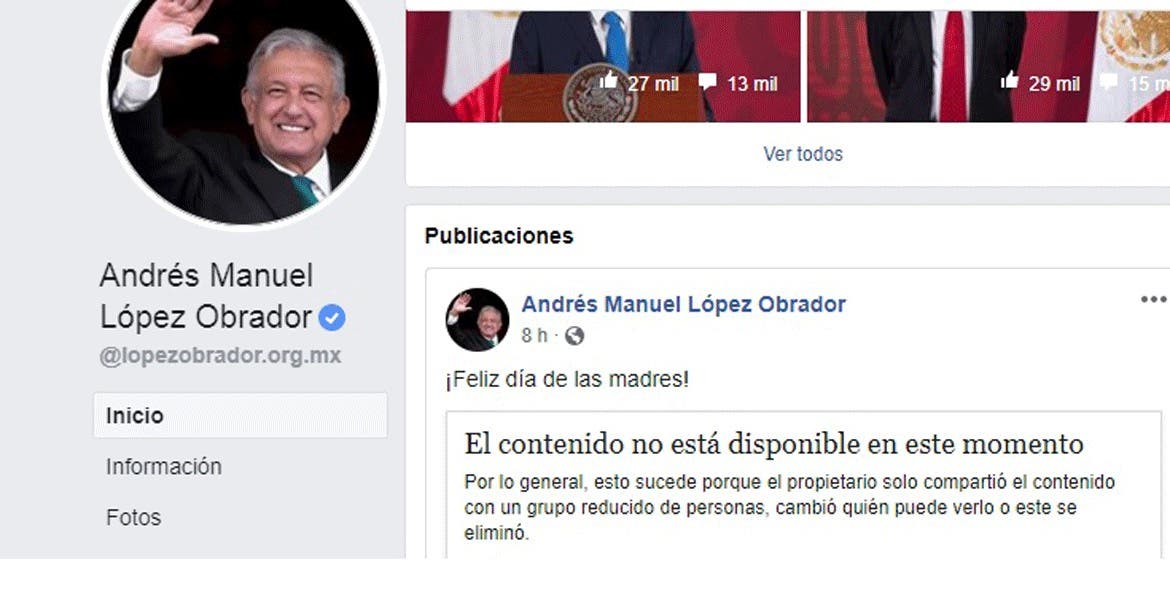
Task: Click the comment icon showing 13 mil
Action: tap(708, 82)
